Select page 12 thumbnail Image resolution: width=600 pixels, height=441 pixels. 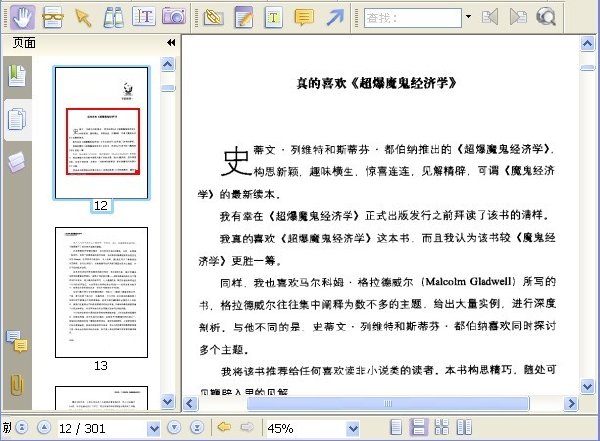101,133
